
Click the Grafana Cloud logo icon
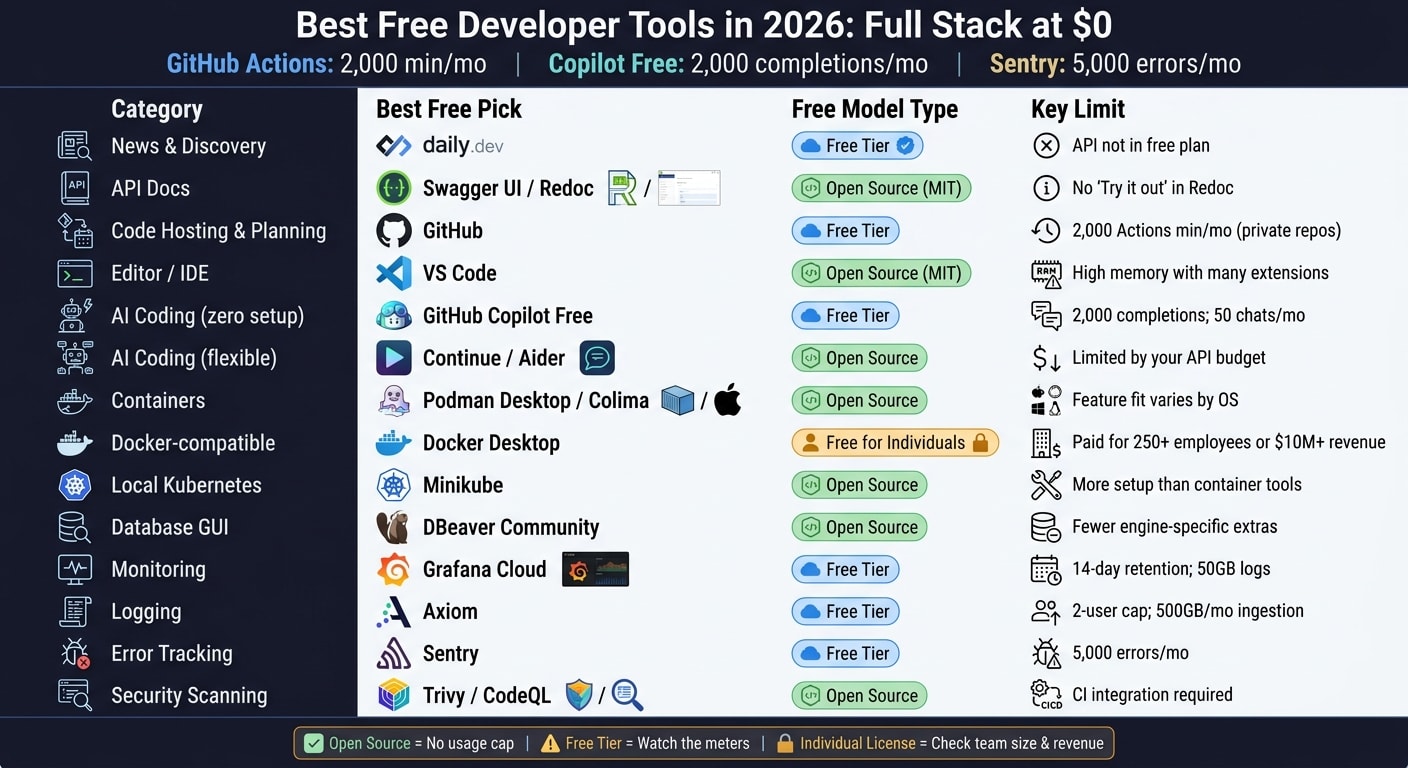pyautogui.click(x=393, y=569)
